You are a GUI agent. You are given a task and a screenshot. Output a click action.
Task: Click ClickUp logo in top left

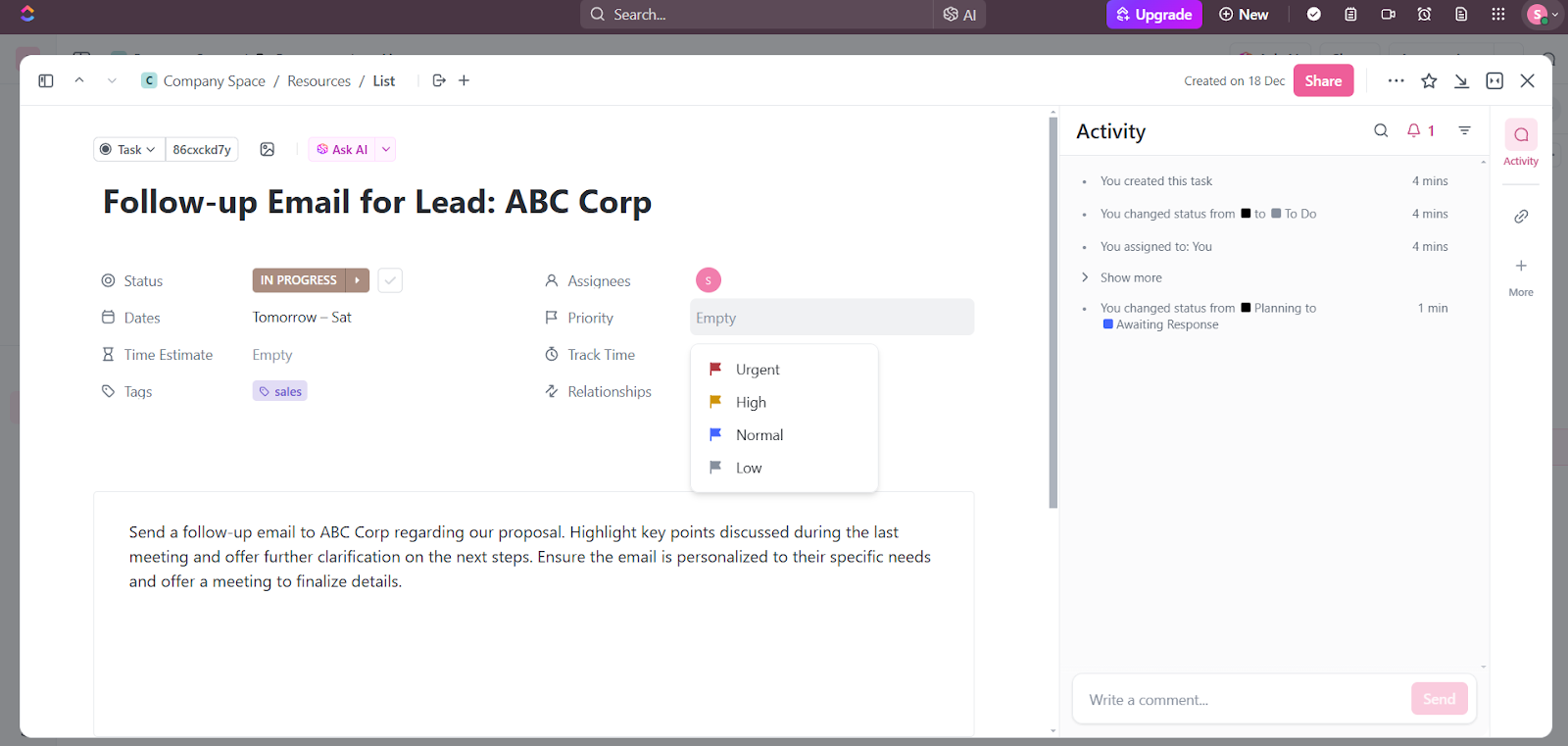[x=27, y=14]
